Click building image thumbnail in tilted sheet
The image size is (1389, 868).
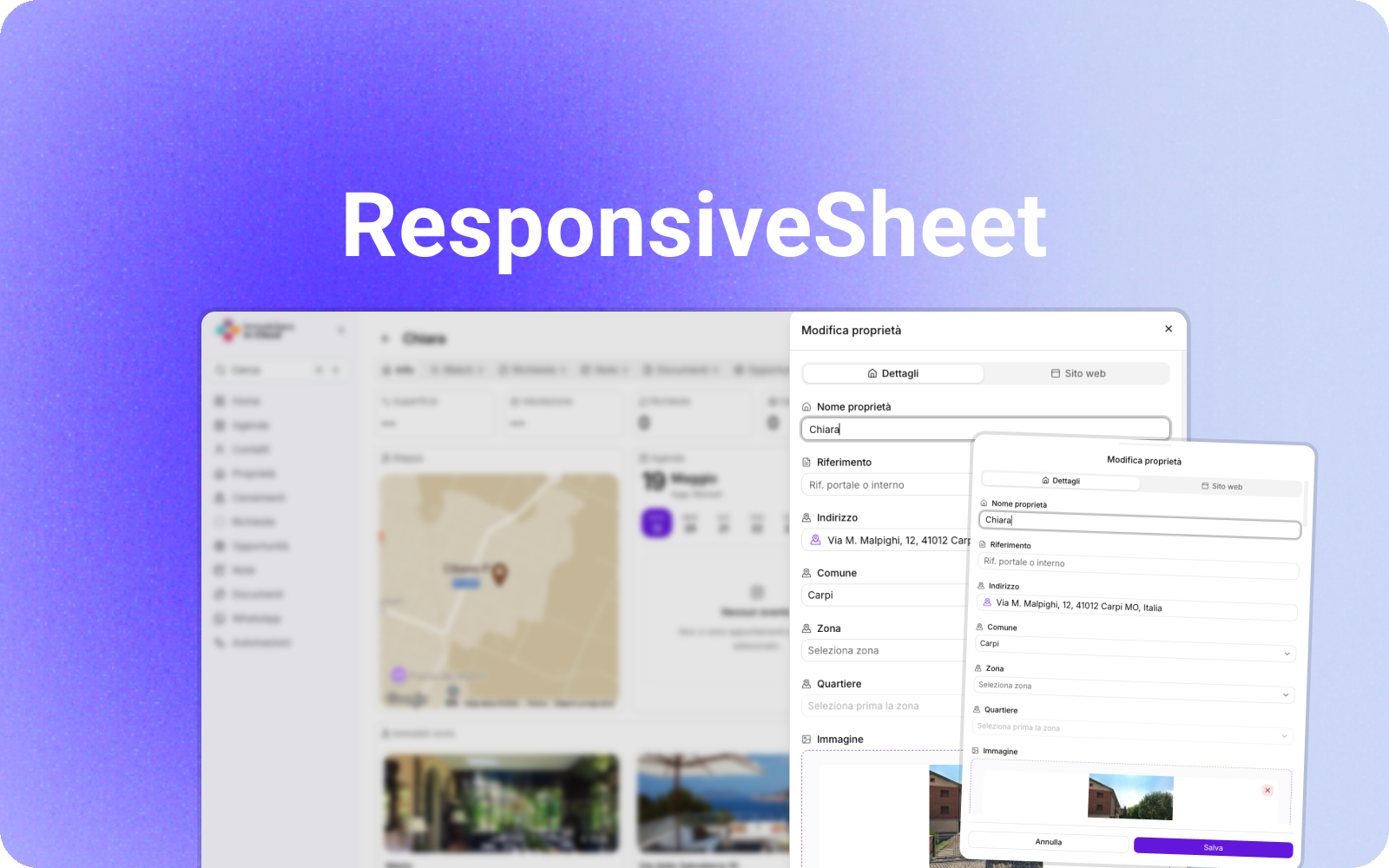pyautogui.click(x=1130, y=797)
